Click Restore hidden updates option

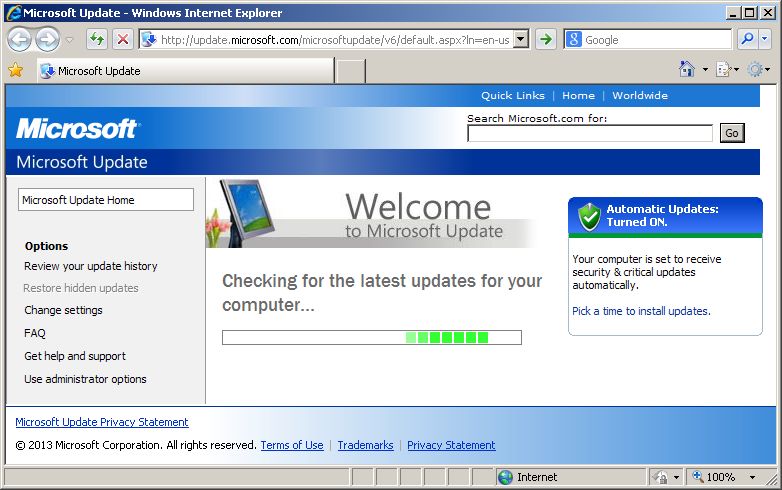[81, 288]
